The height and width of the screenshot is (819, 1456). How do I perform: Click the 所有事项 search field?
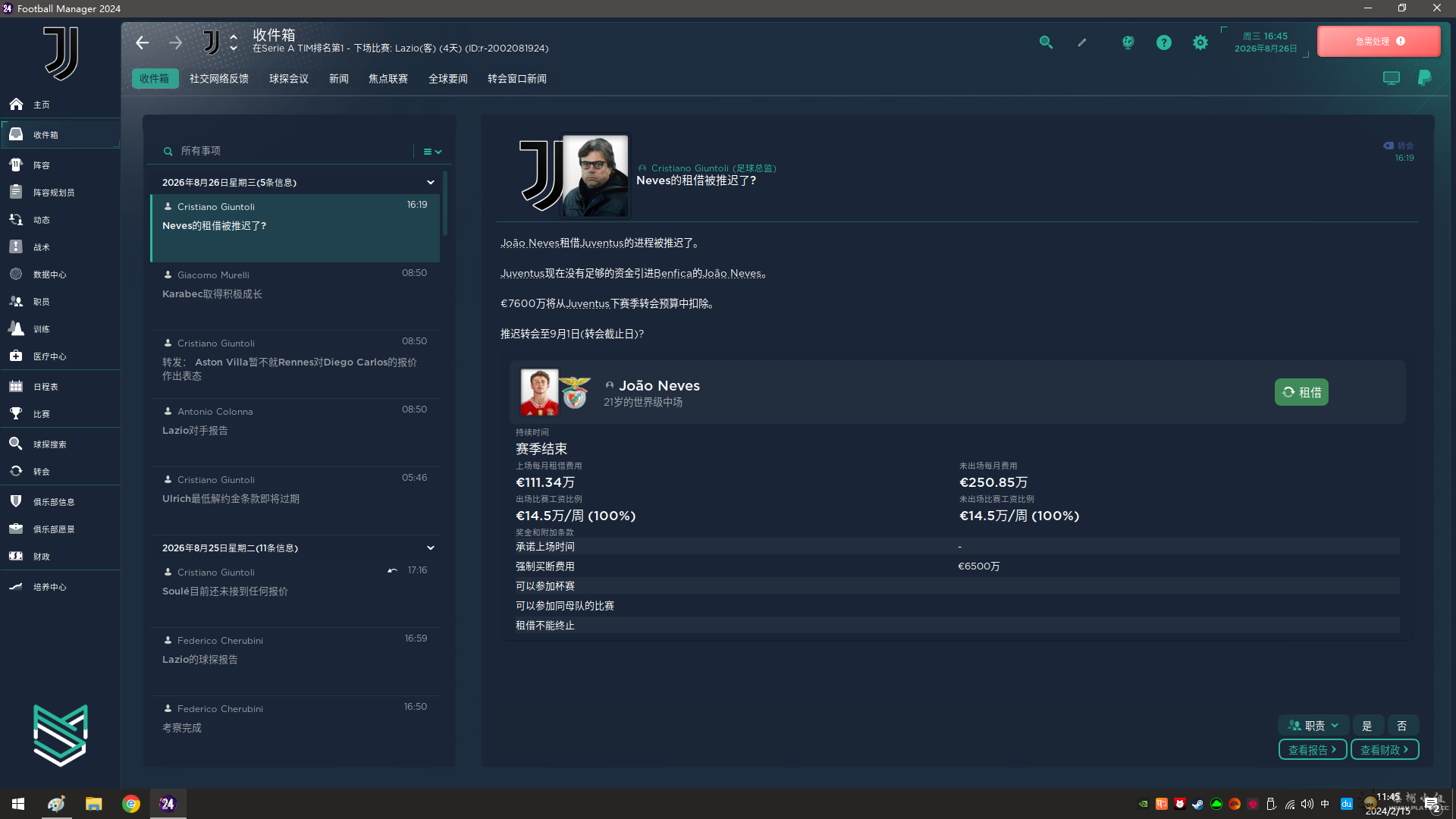(x=288, y=151)
